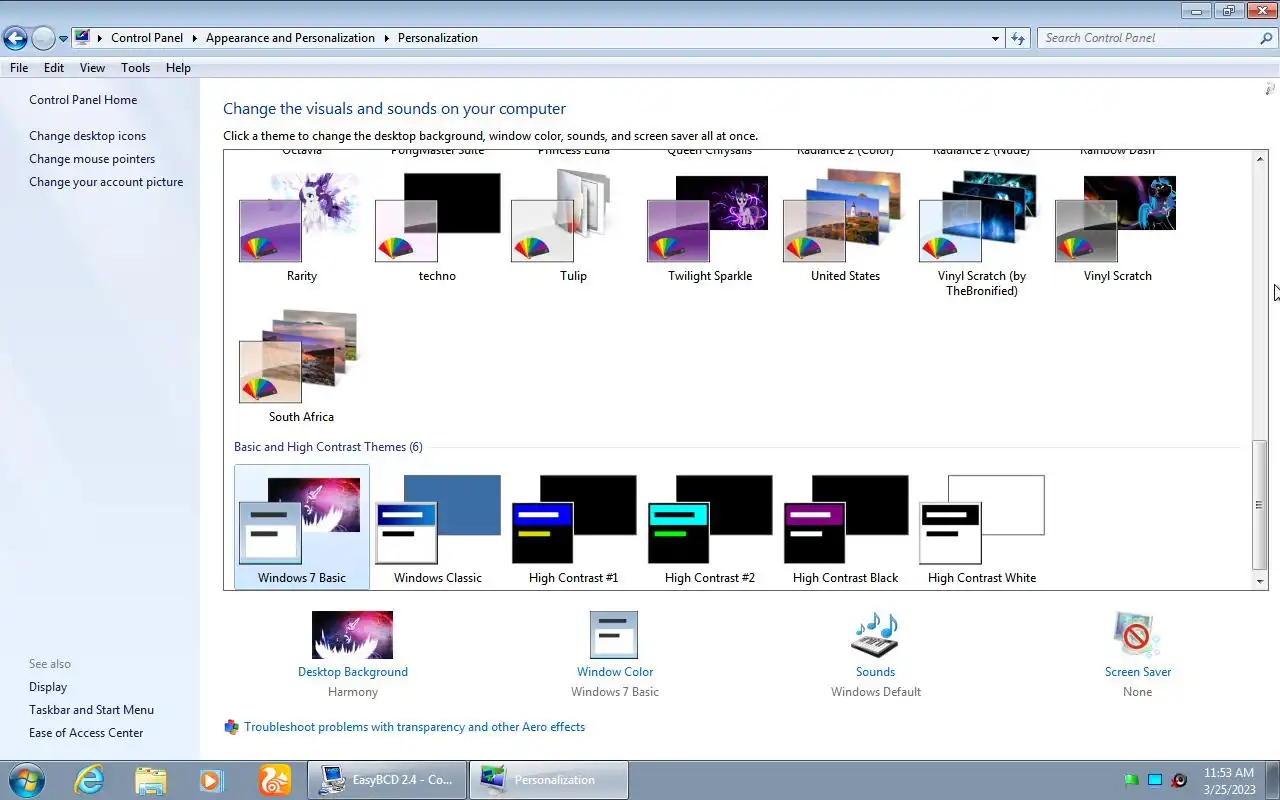Apply the Windows Classic theme
Screen dimensions: 1280x800
pos(437,527)
